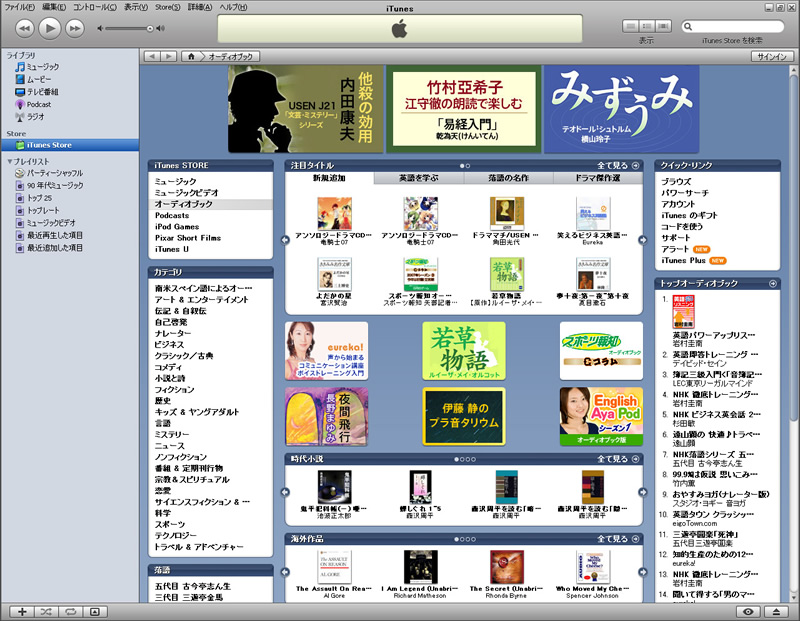Switch to album grouped view button
Viewport: 800px width, 621px height.
647,26
